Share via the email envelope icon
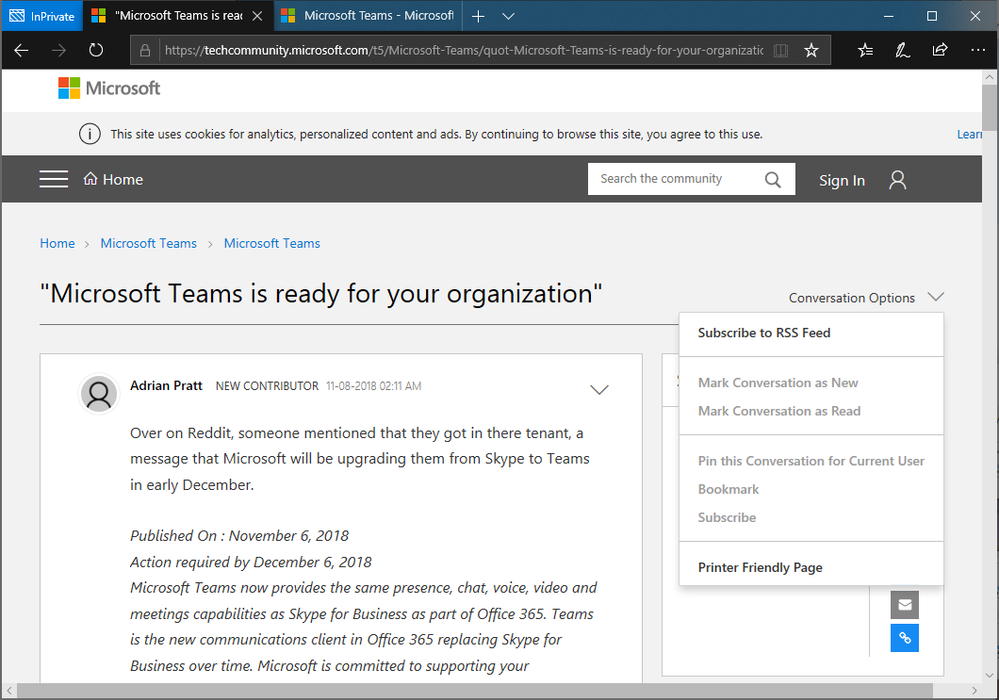Image resolution: width=999 pixels, height=700 pixels. tap(905, 604)
